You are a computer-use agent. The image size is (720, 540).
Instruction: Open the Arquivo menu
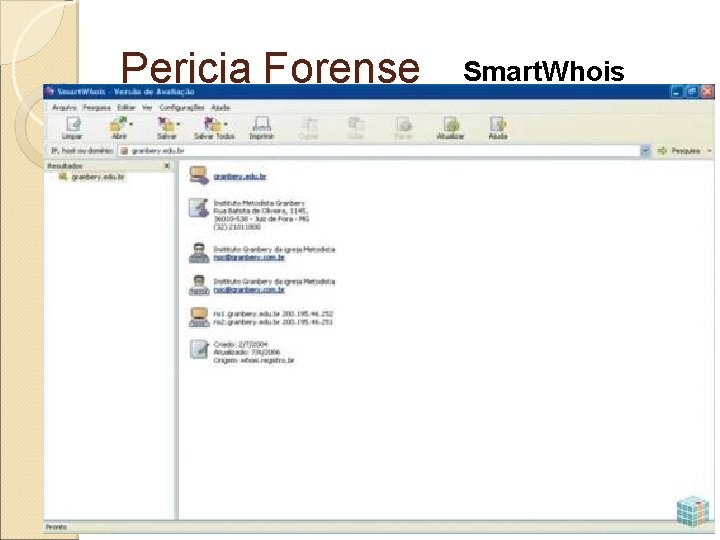64,107
